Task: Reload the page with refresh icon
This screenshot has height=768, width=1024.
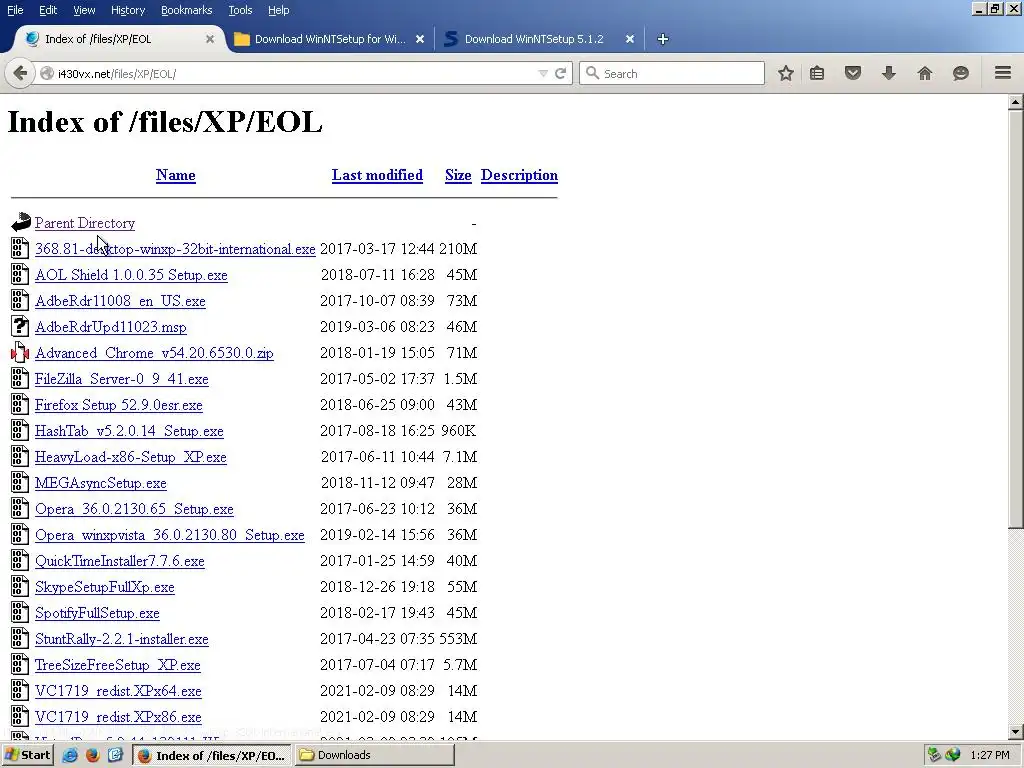Action: (x=560, y=73)
